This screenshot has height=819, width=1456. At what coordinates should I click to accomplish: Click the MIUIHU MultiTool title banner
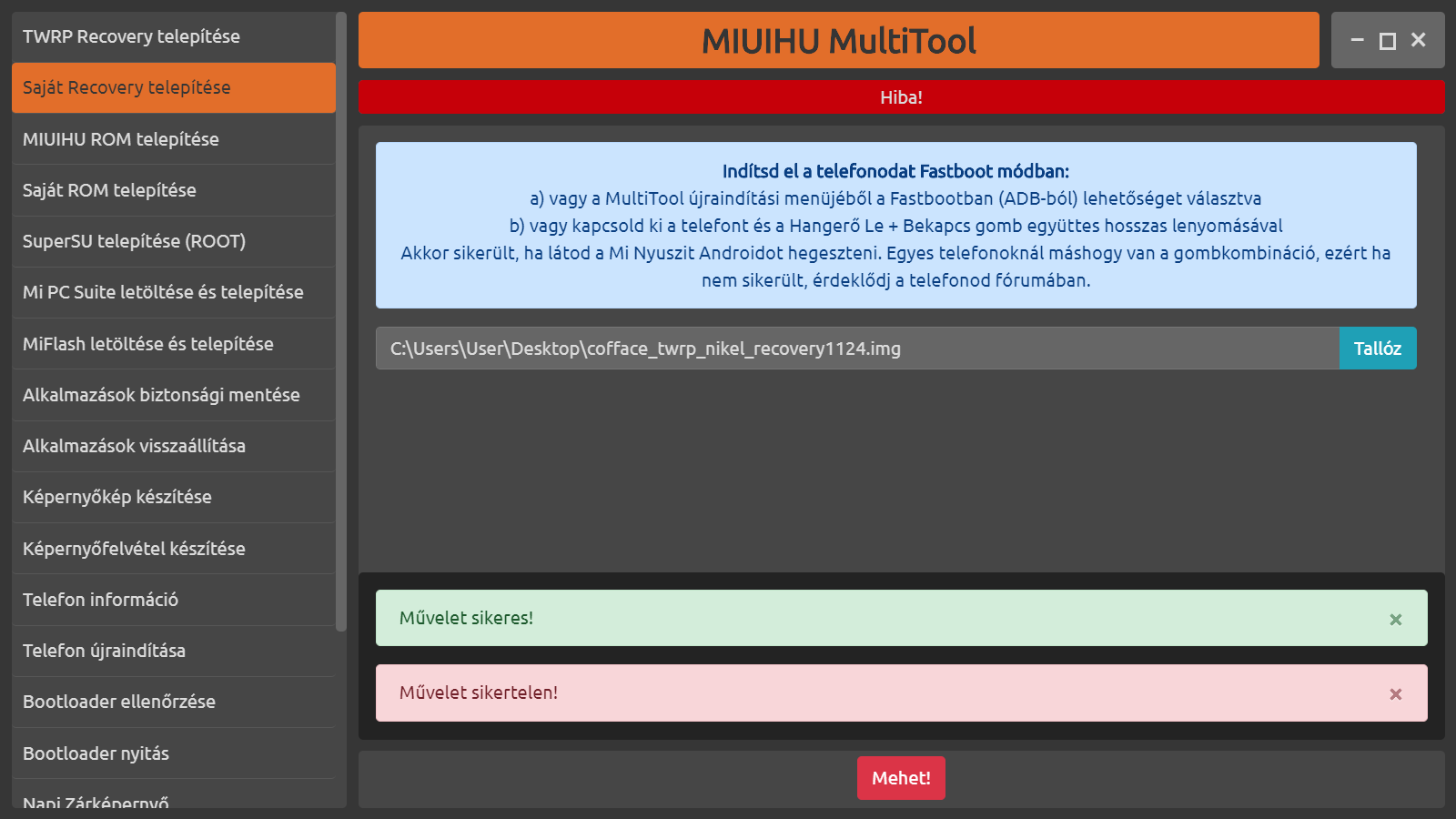(x=839, y=40)
